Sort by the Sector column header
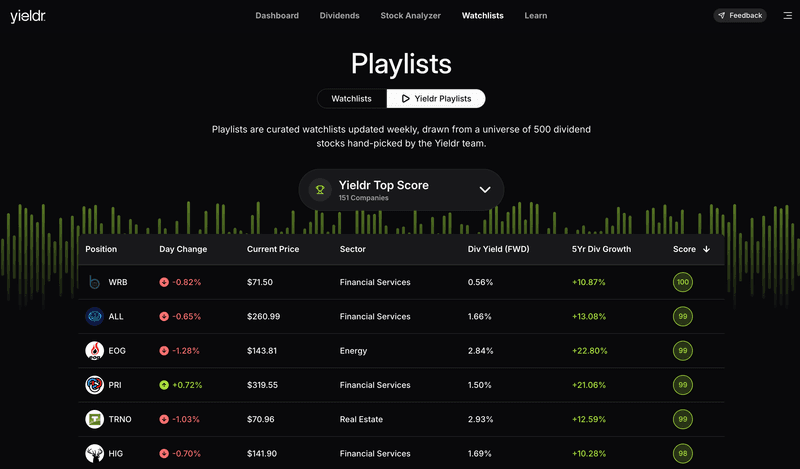 click(x=353, y=249)
